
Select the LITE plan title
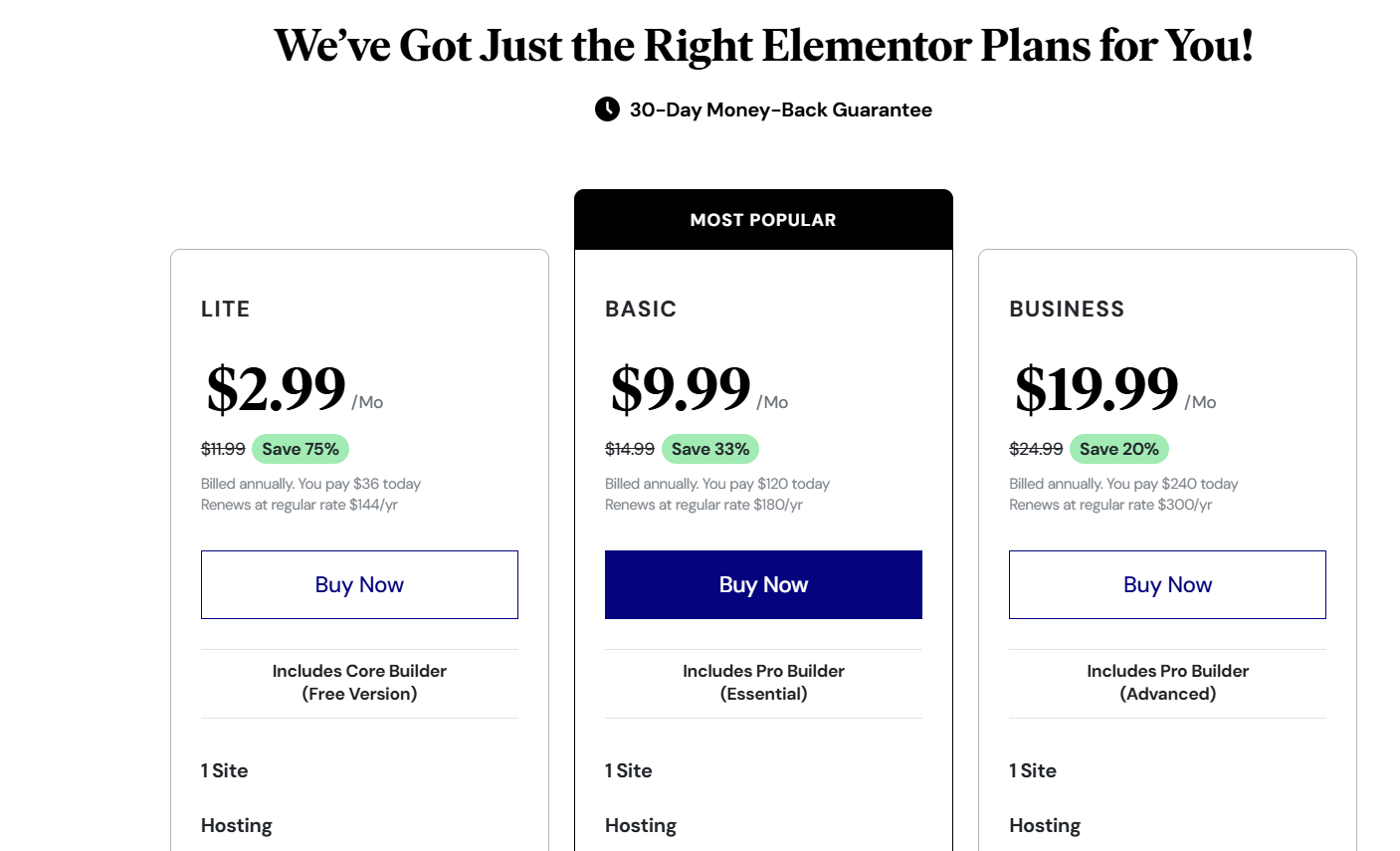(x=226, y=309)
